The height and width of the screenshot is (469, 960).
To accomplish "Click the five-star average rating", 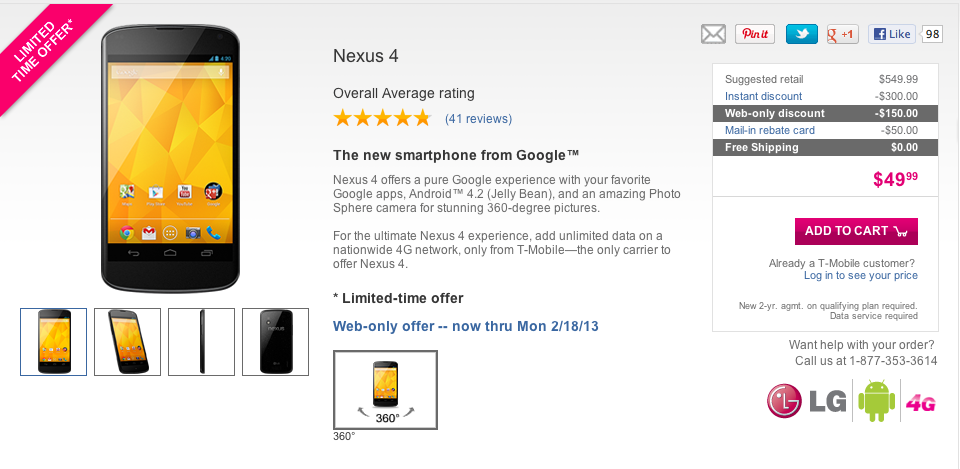I will pos(381,119).
